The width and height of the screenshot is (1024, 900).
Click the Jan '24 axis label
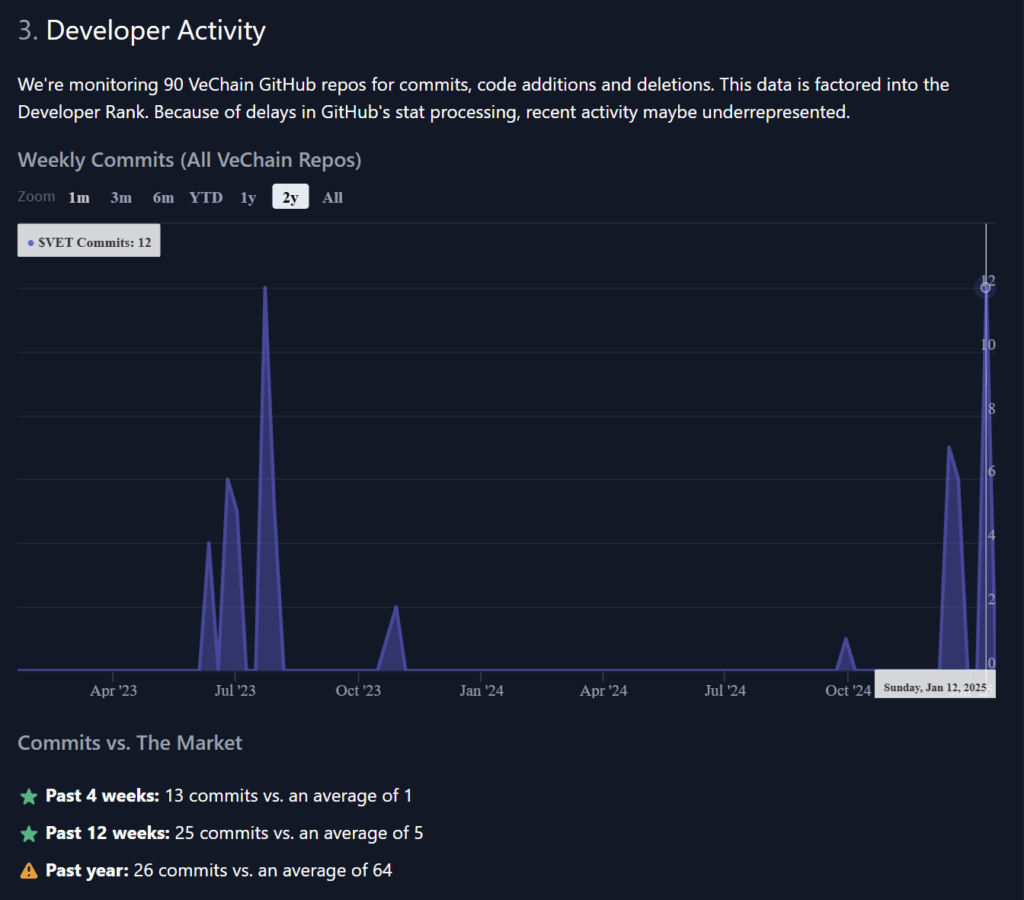[482, 691]
